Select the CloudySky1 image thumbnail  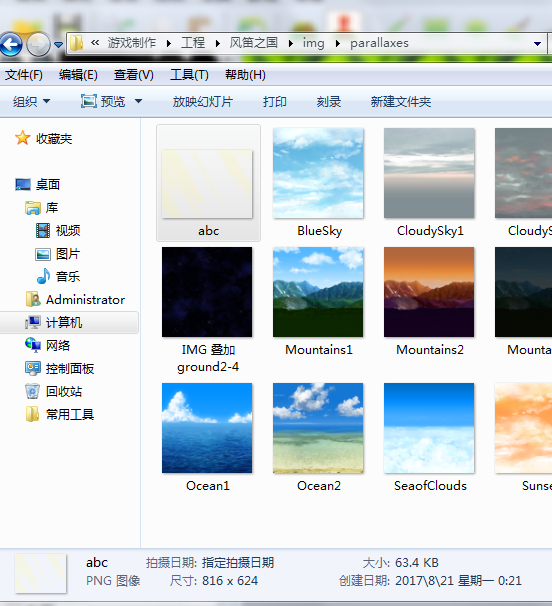pos(429,173)
